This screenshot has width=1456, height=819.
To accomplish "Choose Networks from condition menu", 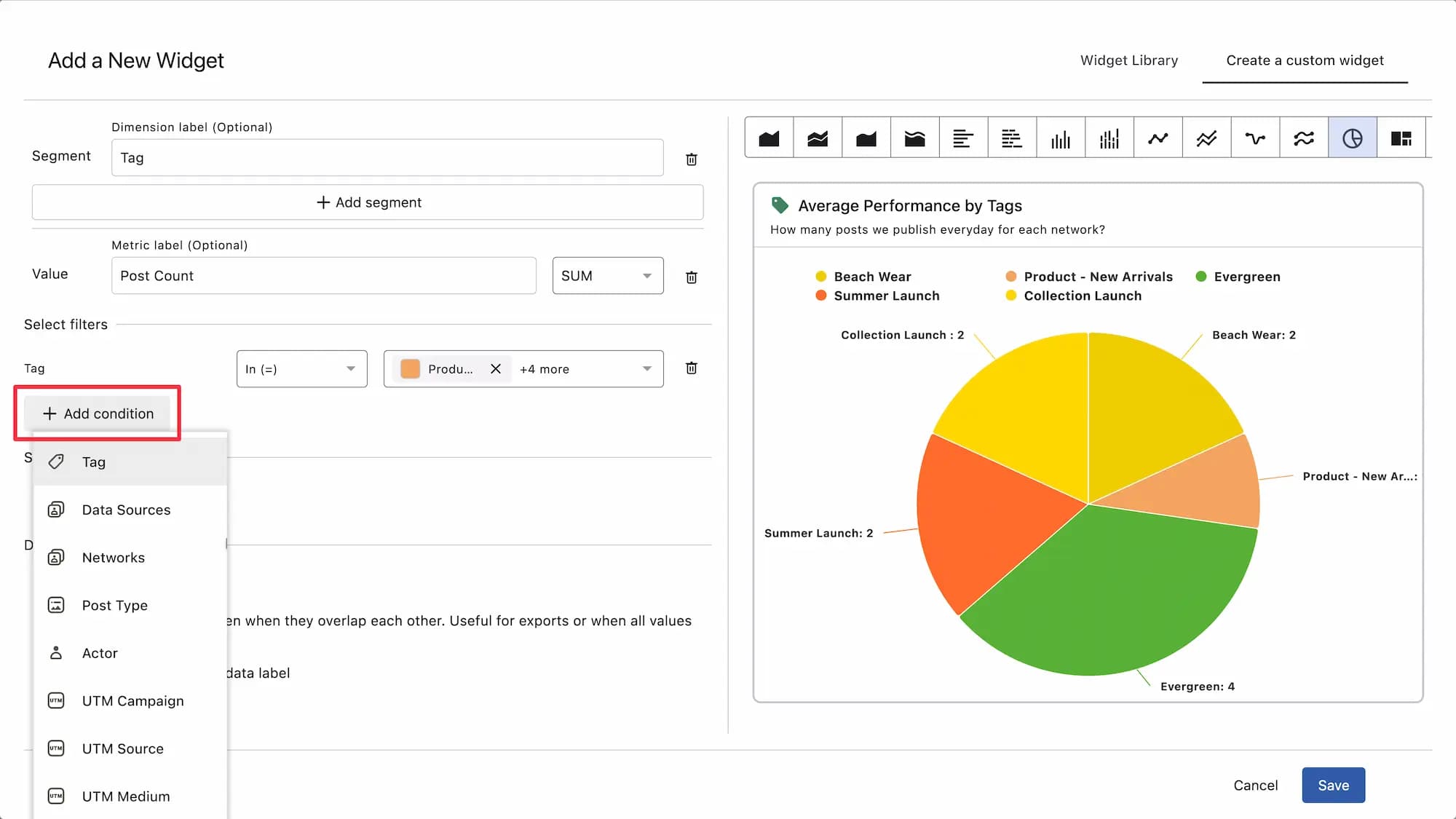I will 114,558.
